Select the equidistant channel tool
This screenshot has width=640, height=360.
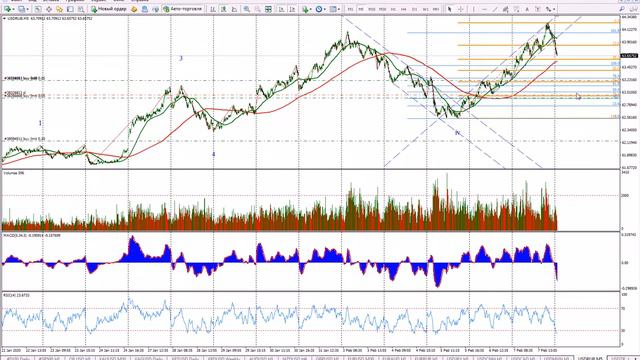point(506,9)
